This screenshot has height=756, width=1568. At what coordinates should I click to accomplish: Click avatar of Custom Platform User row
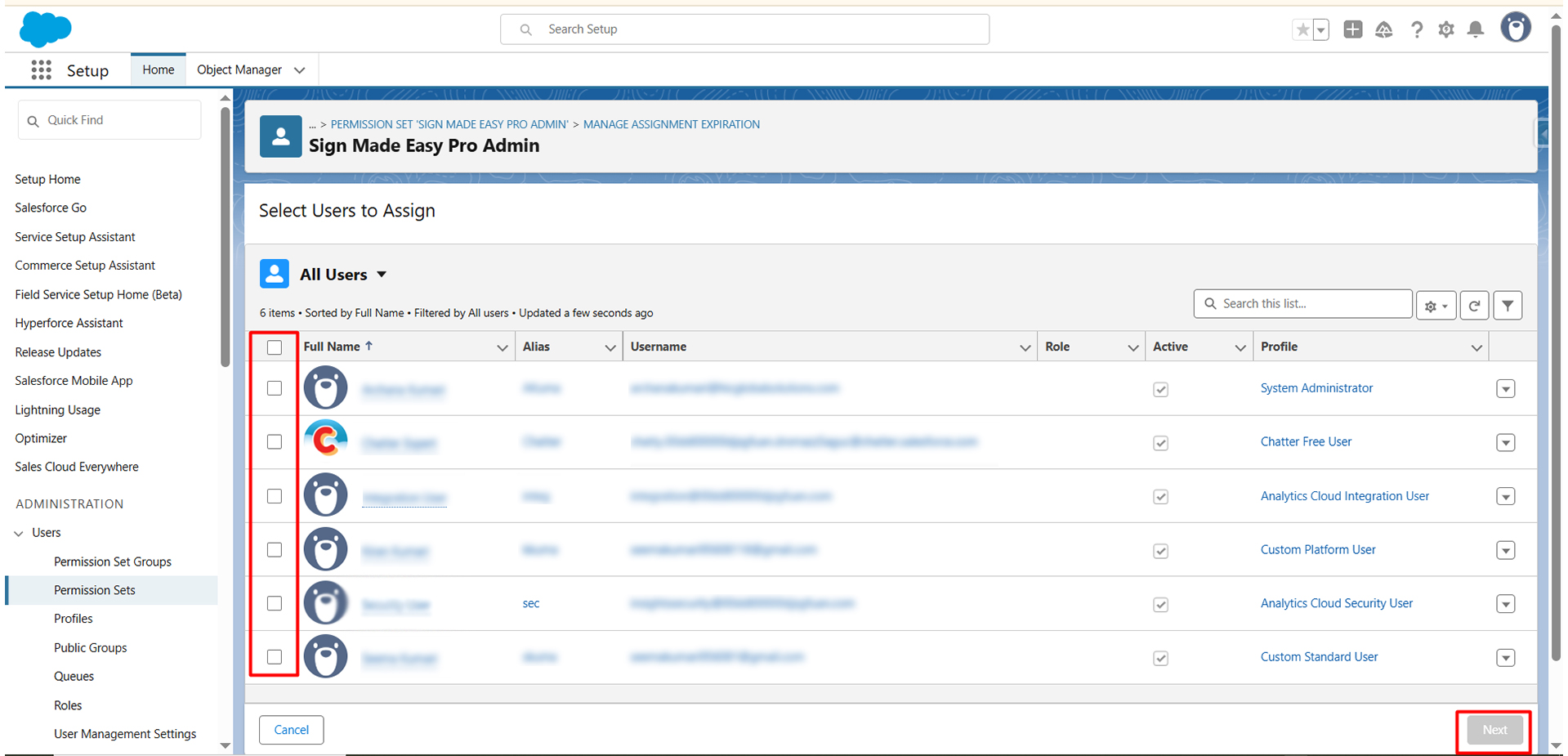pyautogui.click(x=325, y=549)
